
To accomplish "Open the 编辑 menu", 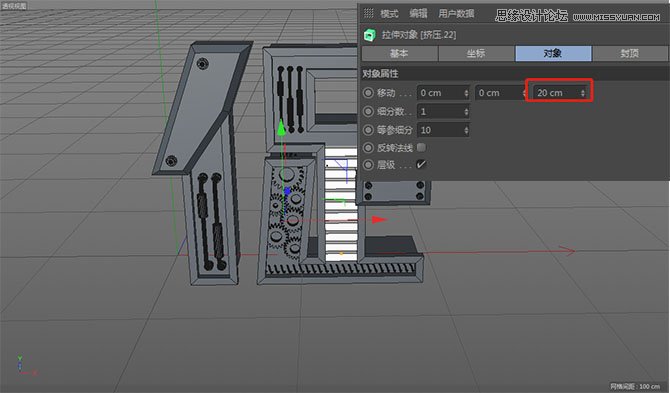I will coord(418,14).
